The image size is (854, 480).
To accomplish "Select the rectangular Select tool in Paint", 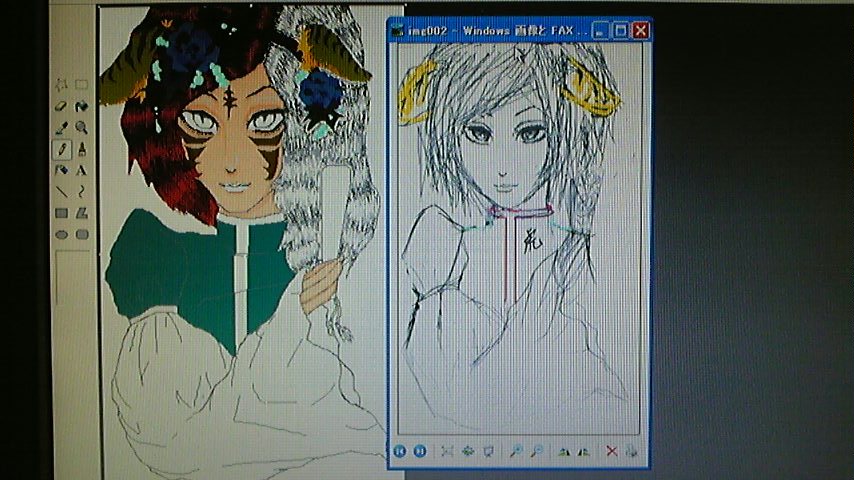I will point(82,85).
